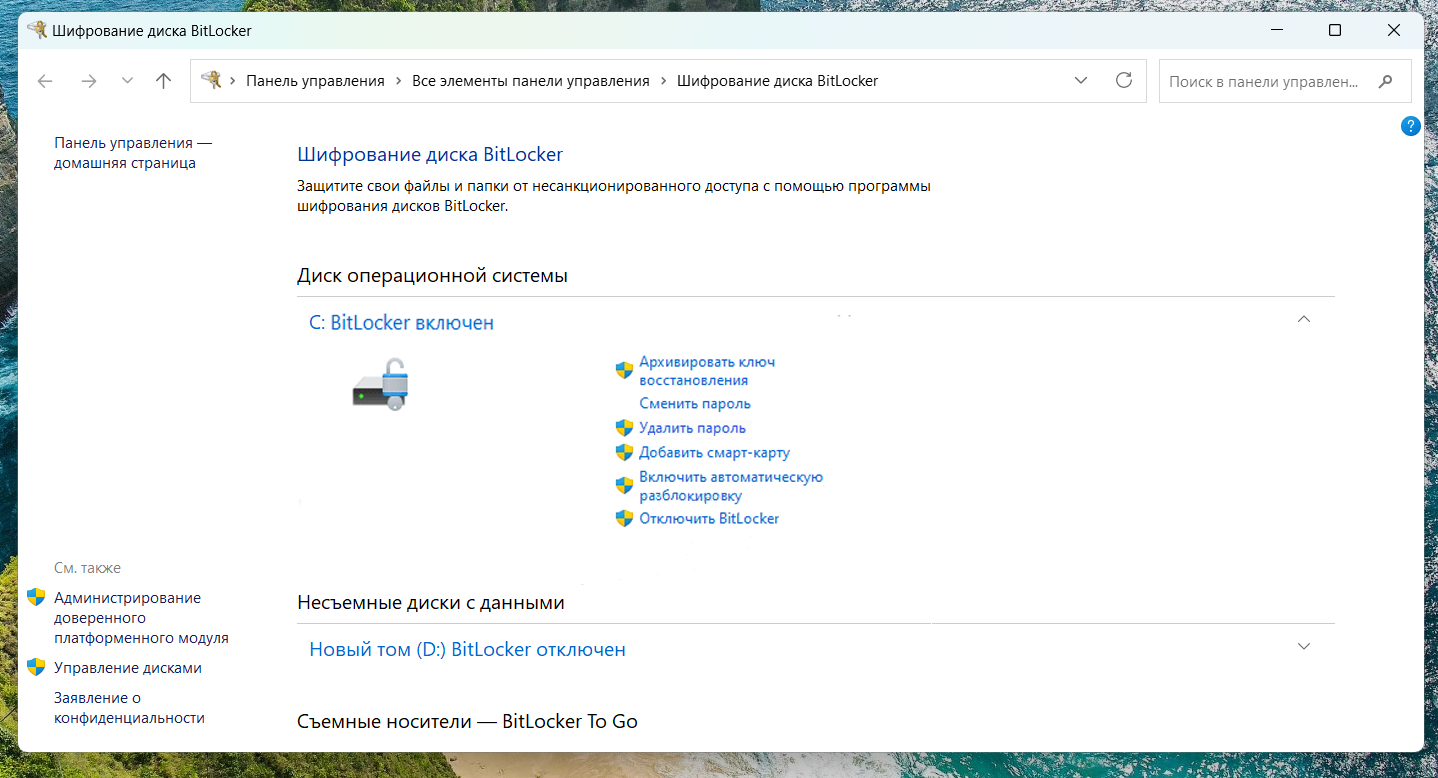Open the address bar history dropdown
The image size is (1438, 778).
(x=1080, y=81)
